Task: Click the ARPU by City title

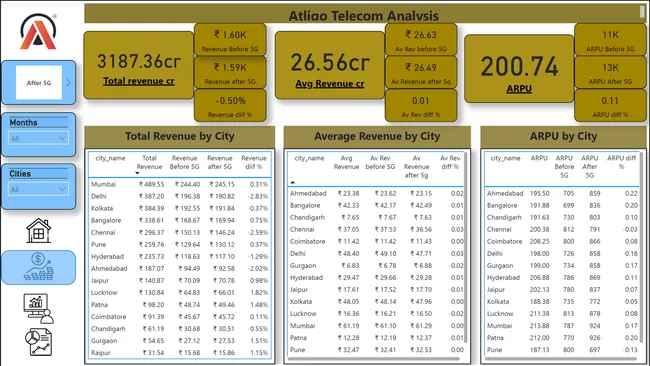Action: [x=563, y=136]
